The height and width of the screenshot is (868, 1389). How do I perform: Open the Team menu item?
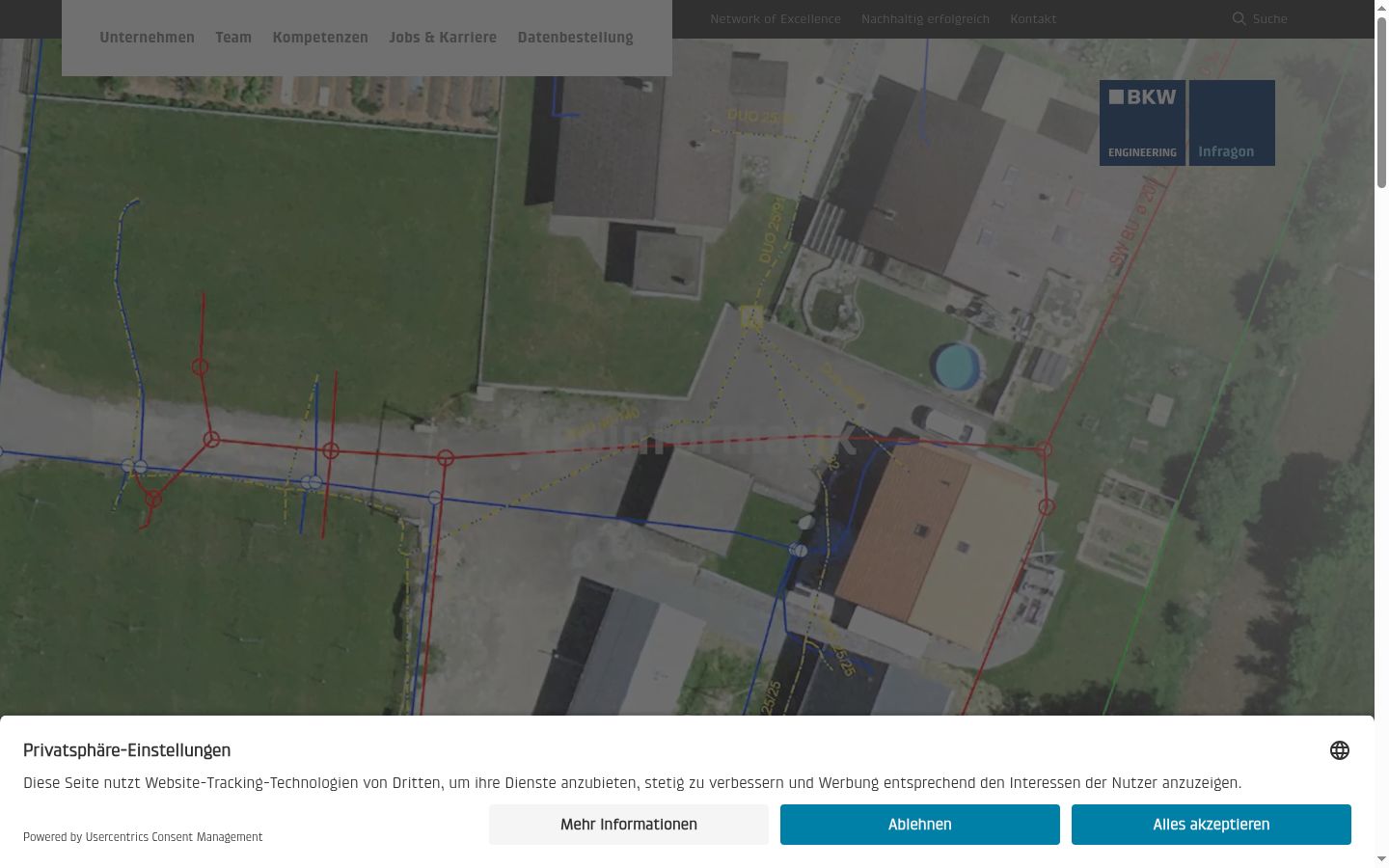pyautogui.click(x=233, y=38)
